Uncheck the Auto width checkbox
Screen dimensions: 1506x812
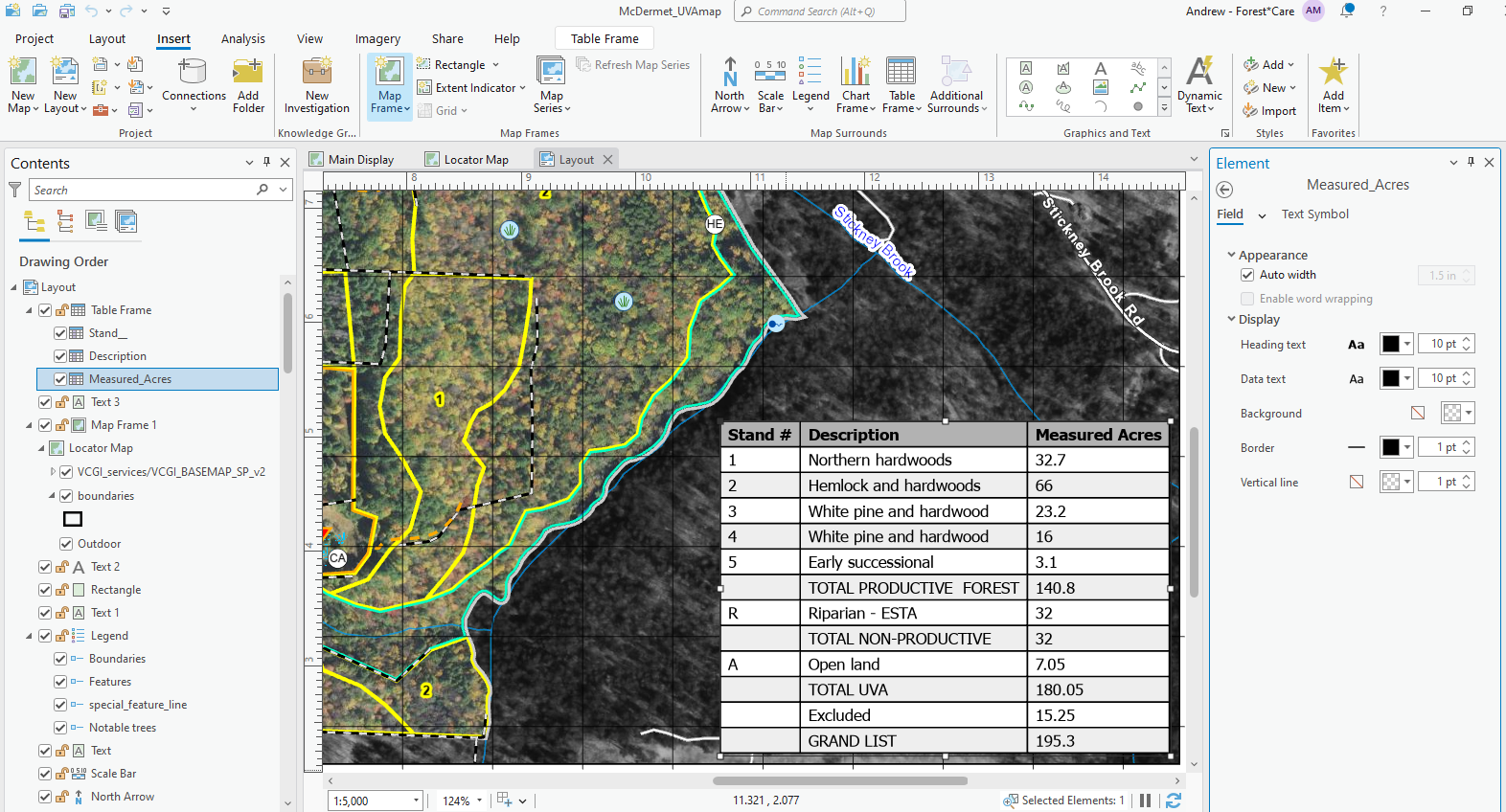1247,275
